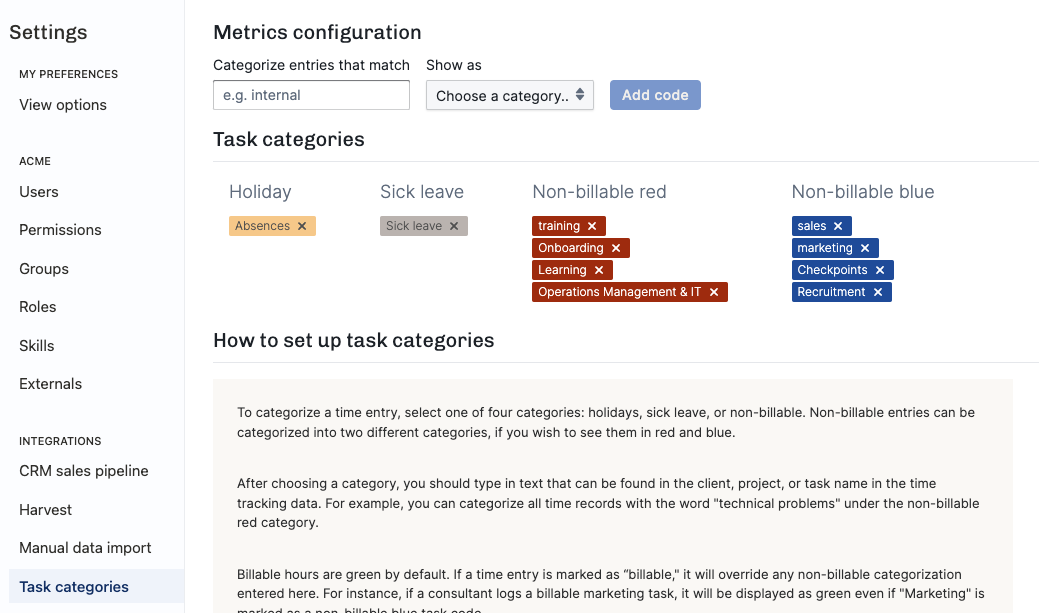Navigate to CRM sales pipeline integration

click(84, 471)
